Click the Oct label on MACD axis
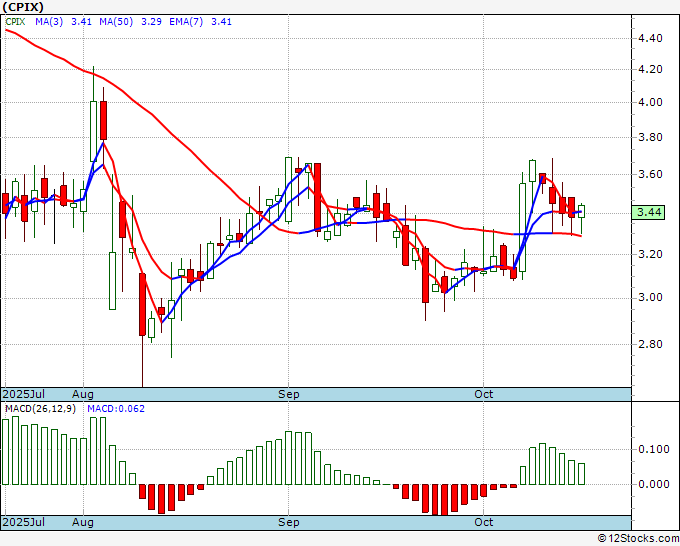This screenshot has height=546, width=680. click(484, 522)
